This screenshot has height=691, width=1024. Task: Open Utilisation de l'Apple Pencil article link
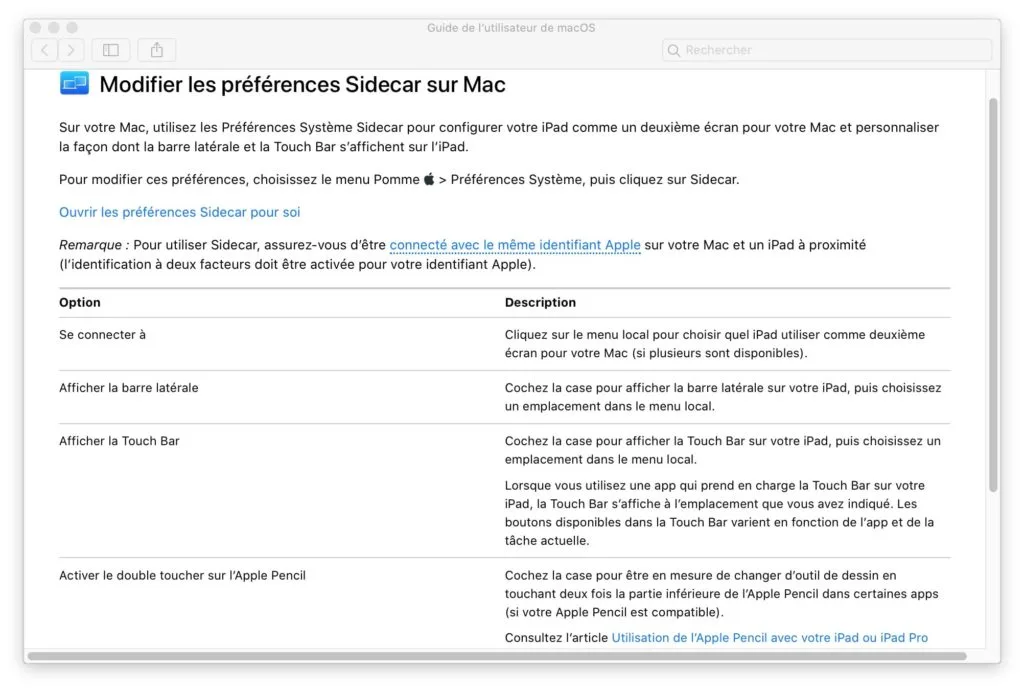point(769,637)
